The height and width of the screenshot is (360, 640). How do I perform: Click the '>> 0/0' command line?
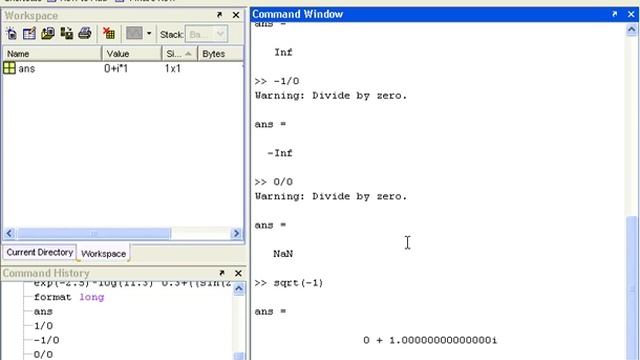[273, 182]
